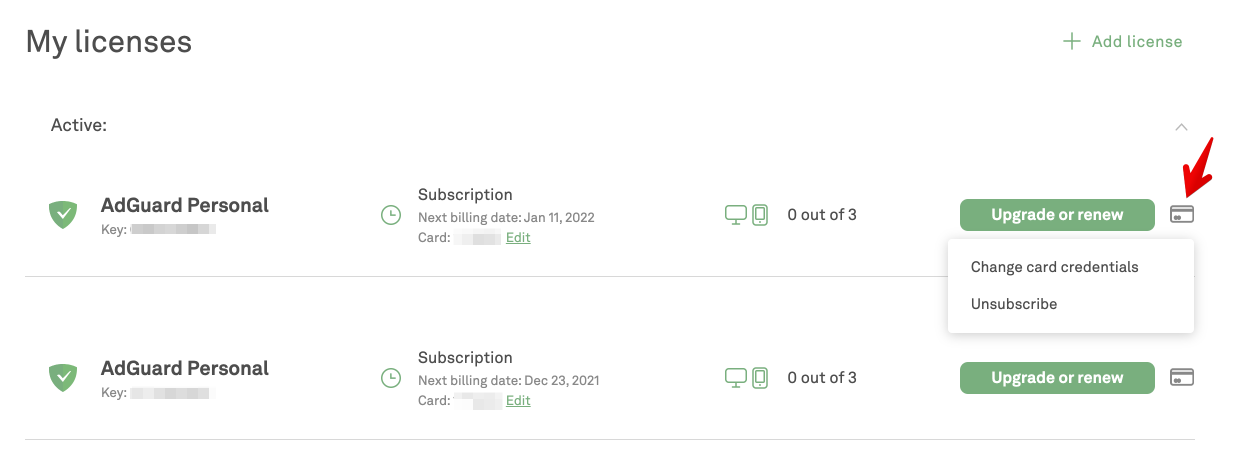
Task: Collapse the Active licenses section
Action: click(x=1181, y=127)
